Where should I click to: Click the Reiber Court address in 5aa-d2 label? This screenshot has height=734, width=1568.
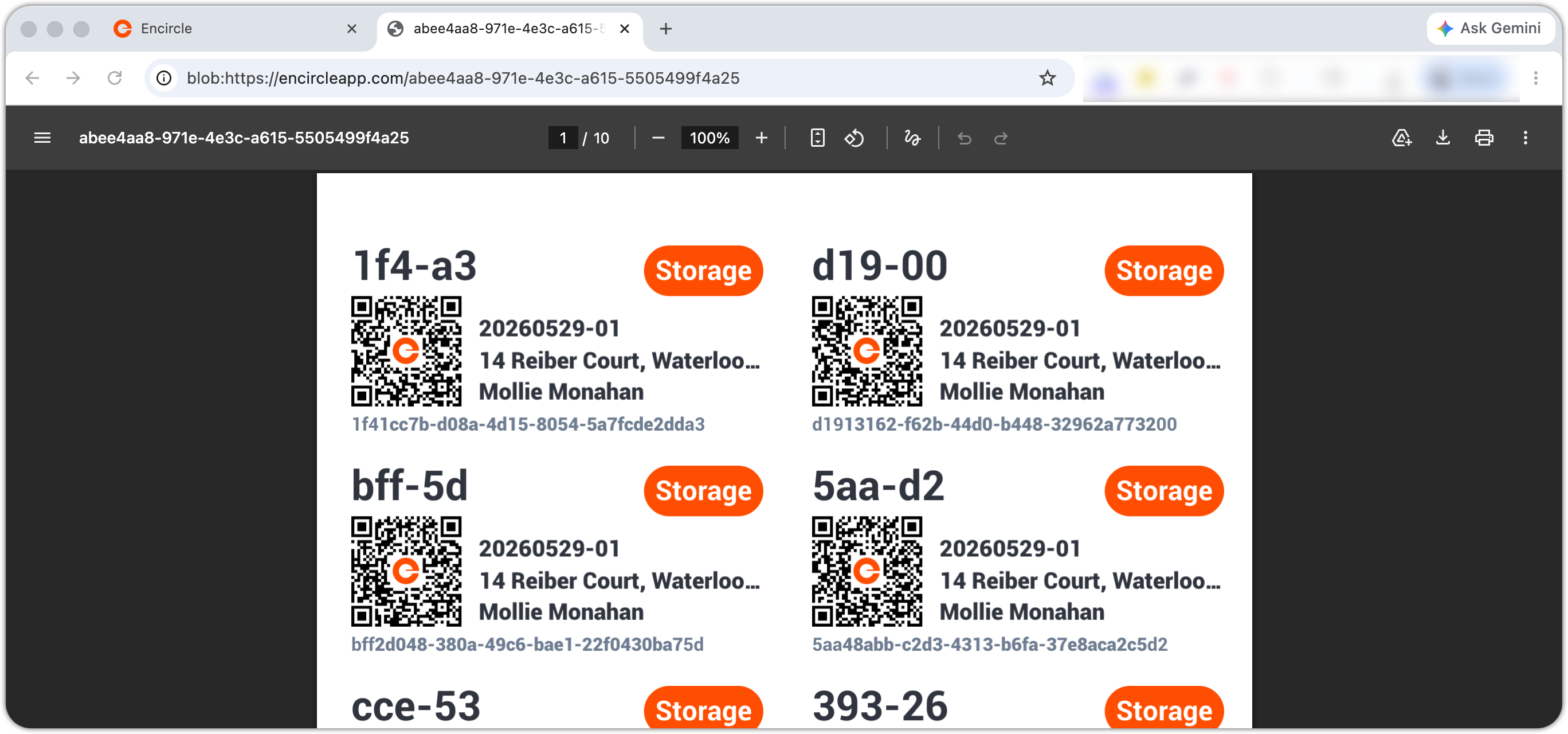tap(1080, 581)
